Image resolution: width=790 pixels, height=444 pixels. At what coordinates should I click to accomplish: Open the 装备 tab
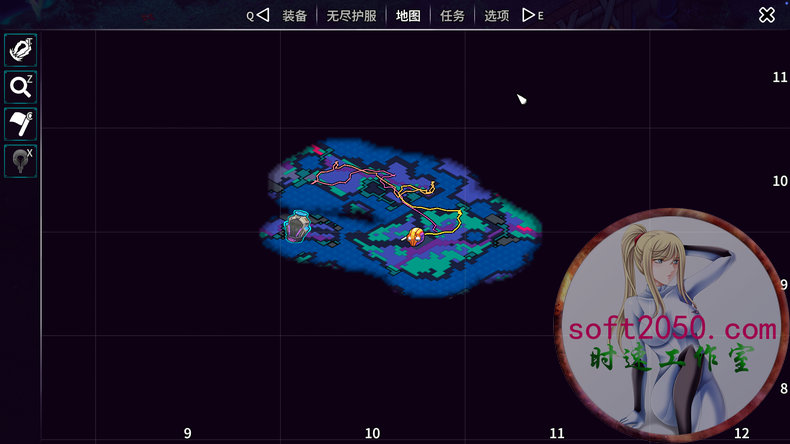pos(294,15)
